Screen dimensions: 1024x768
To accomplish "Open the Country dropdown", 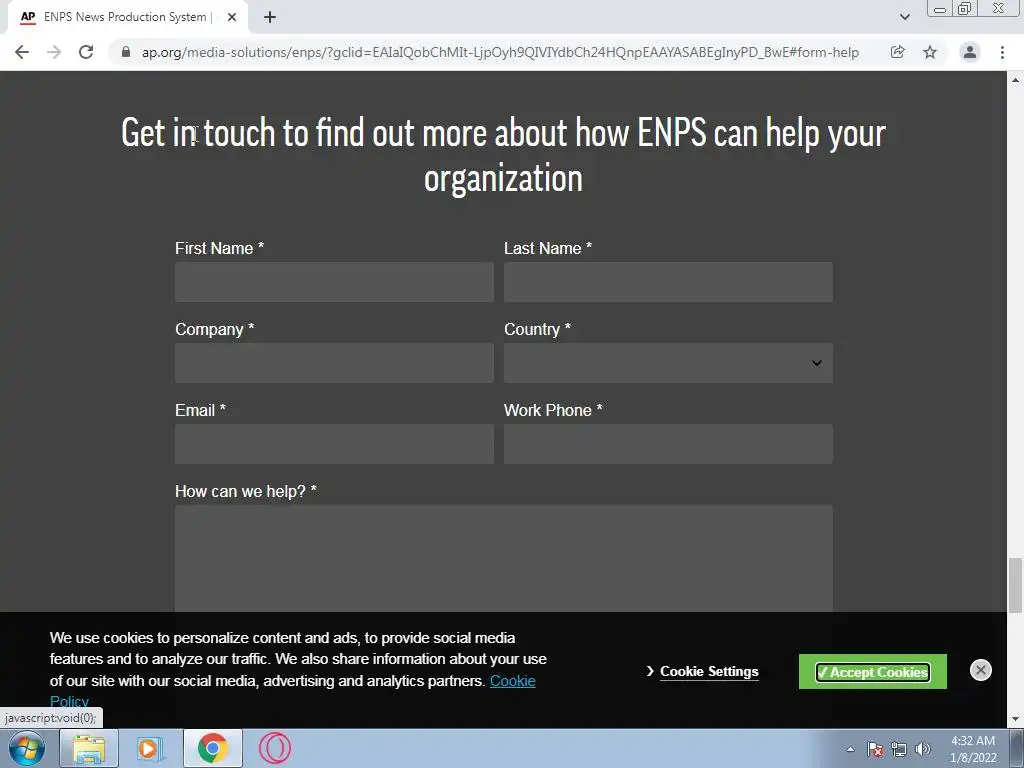I will [668, 363].
